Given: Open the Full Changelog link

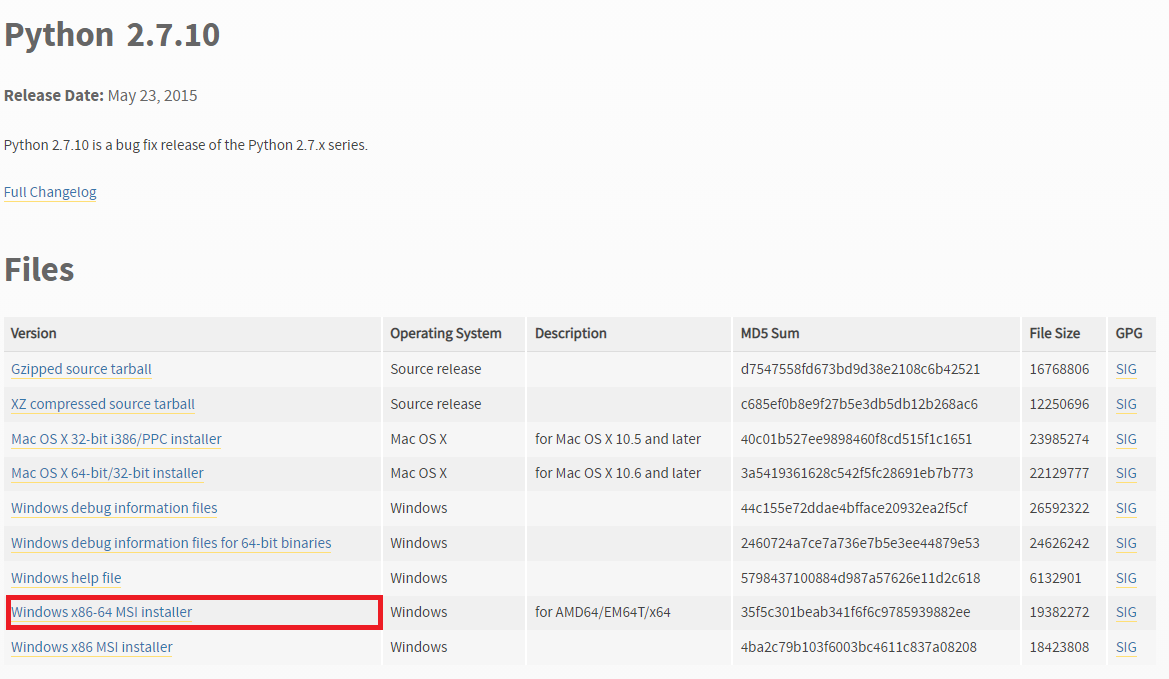Looking at the screenshot, I should pyautogui.click(x=50, y=192).
